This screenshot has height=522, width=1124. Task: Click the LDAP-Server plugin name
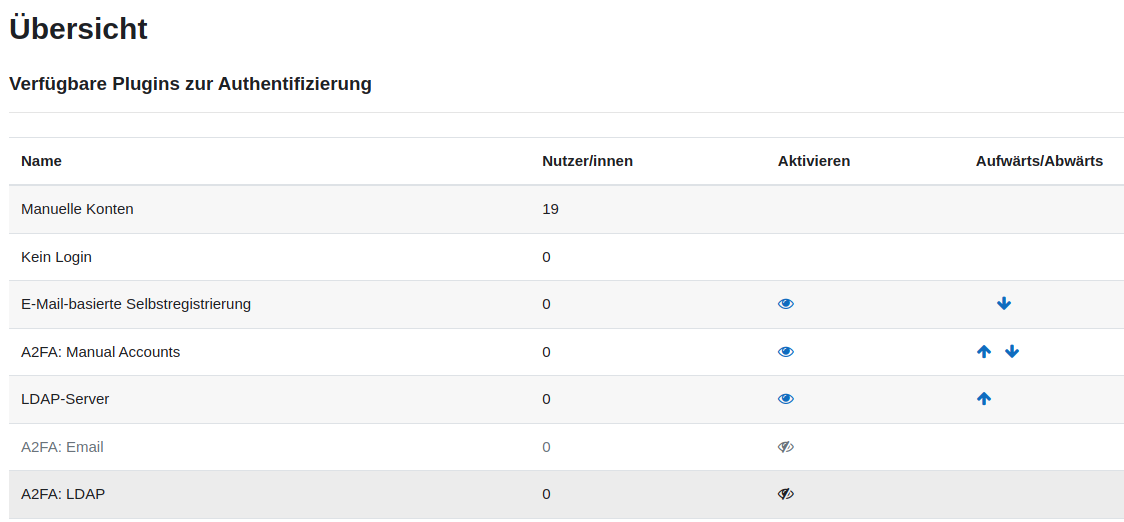pyautogui.click(x=65, y=399)
